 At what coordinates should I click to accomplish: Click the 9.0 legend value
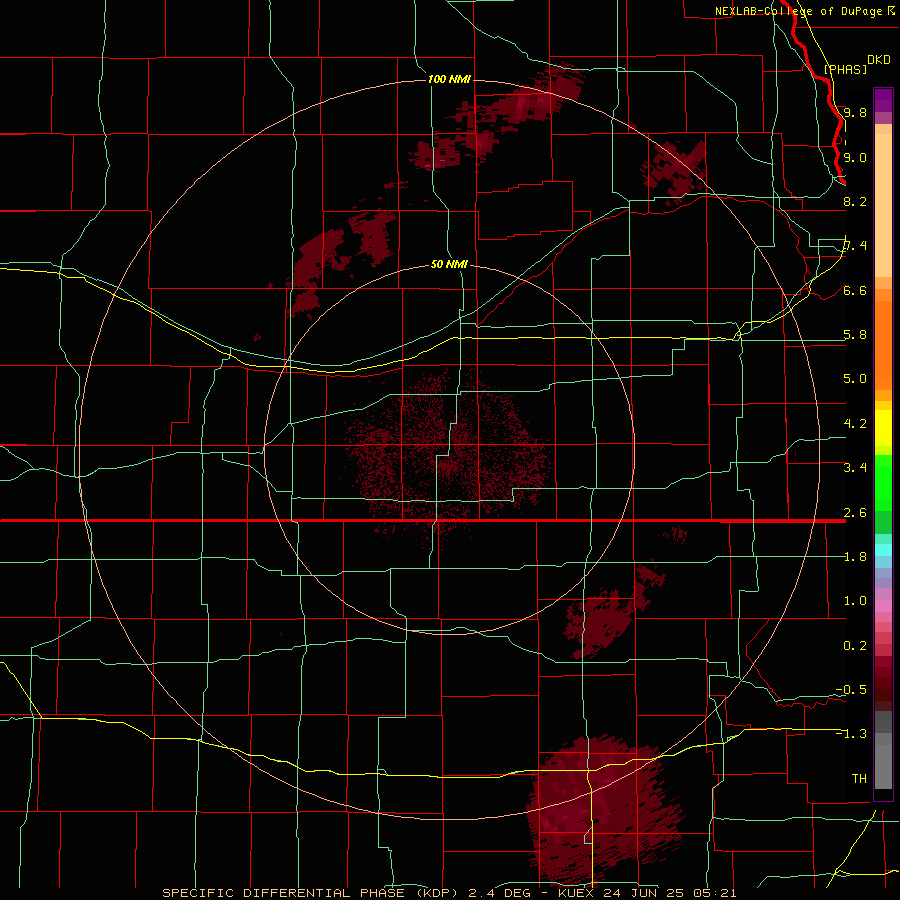[855, 157]
